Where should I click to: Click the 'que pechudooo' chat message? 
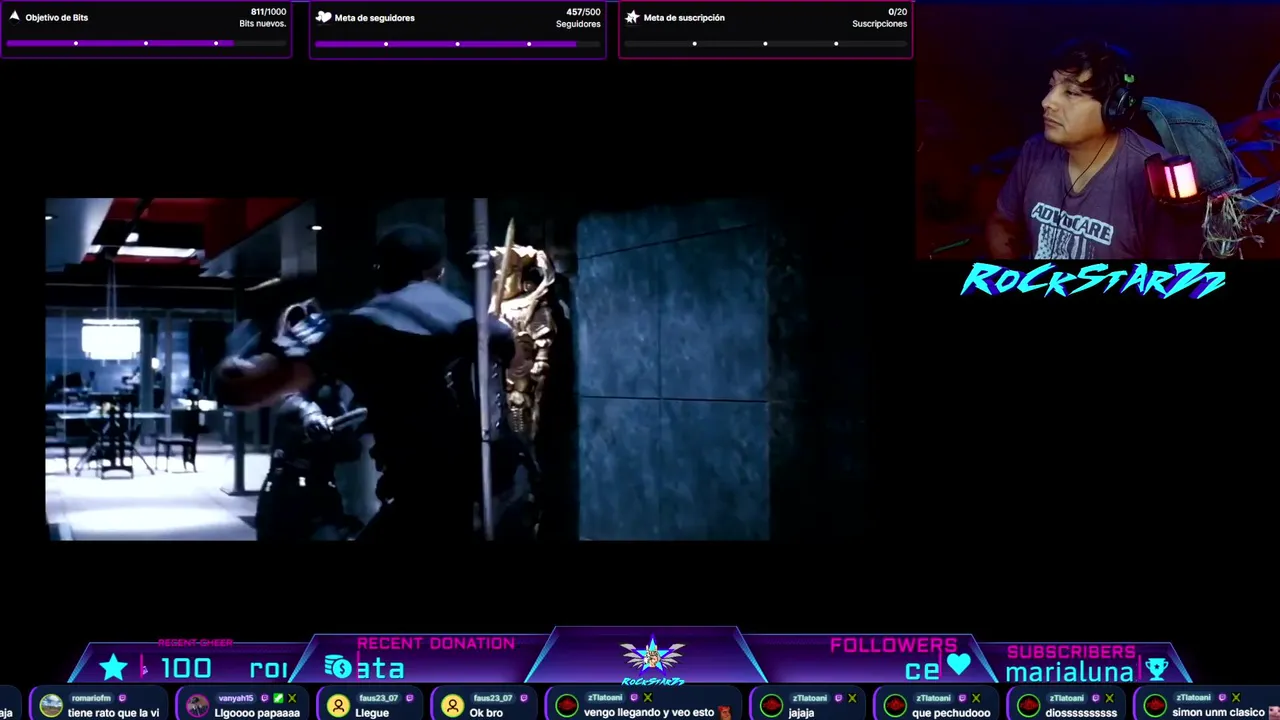click(951, 713)
